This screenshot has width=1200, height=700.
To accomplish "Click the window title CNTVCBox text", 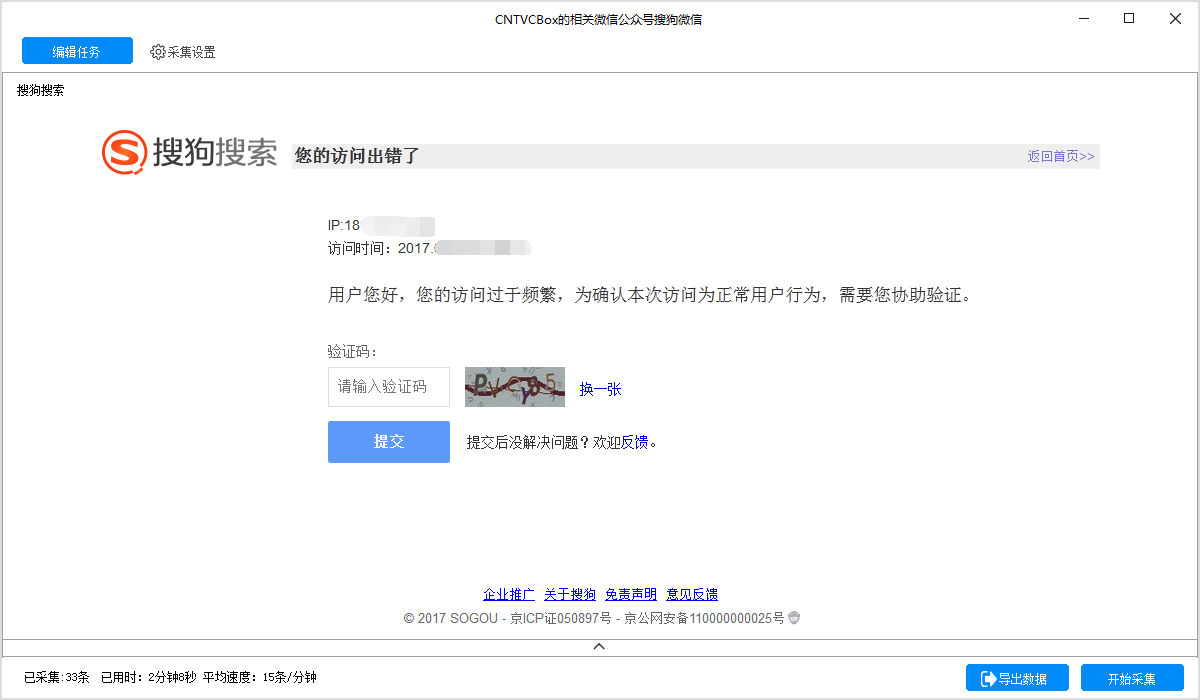I will point(598,19).
